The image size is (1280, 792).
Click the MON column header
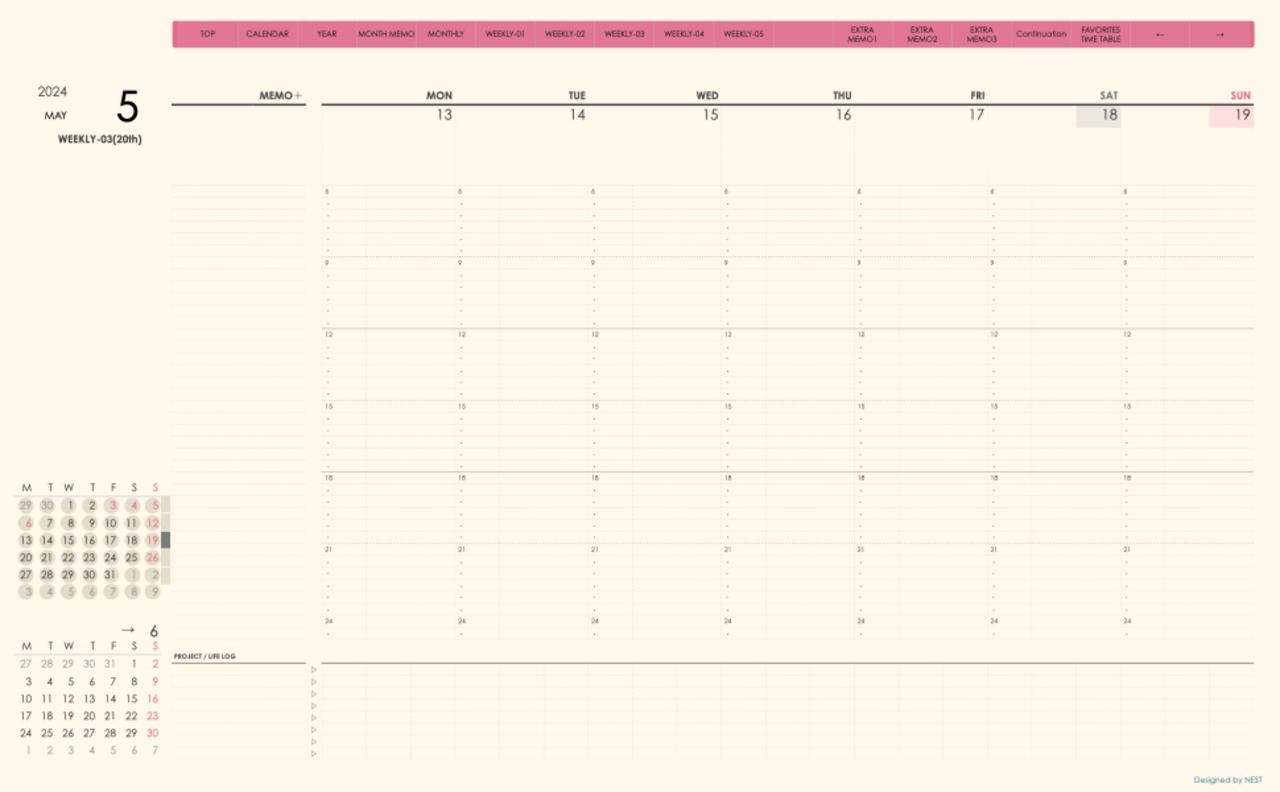[x=440, y=96]
